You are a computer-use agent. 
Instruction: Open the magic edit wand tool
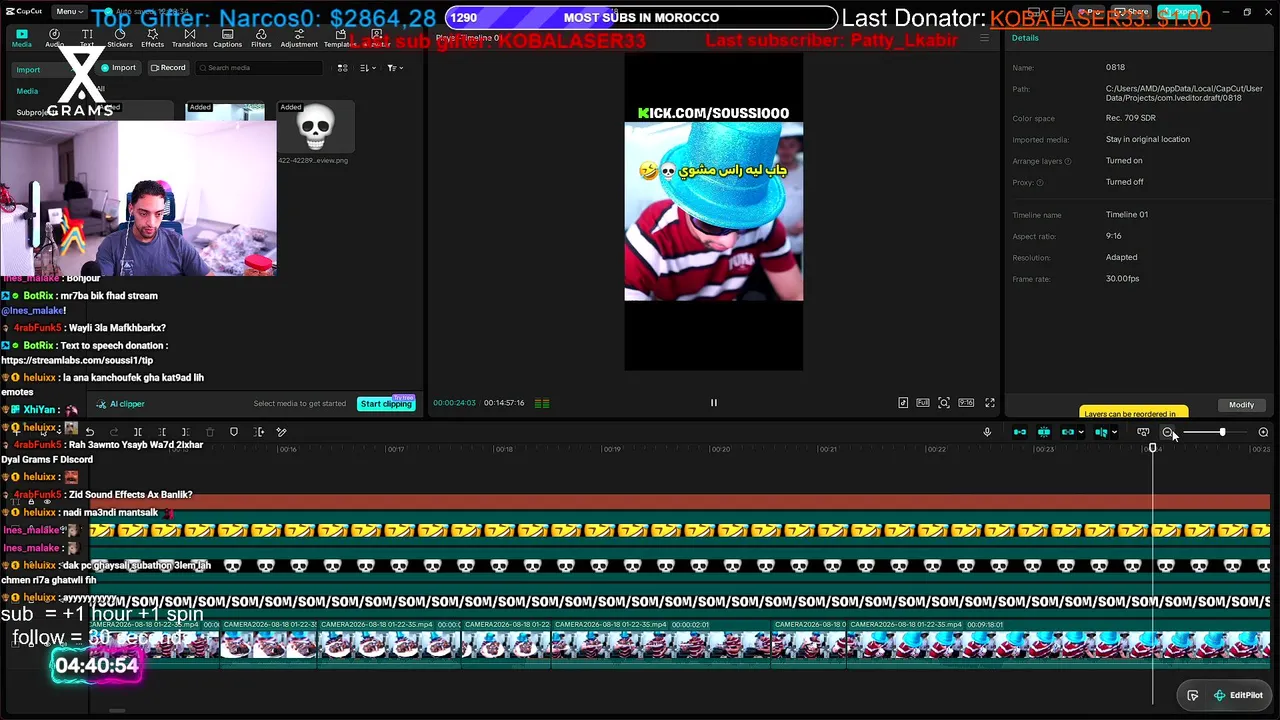click(x=281, y=432)
